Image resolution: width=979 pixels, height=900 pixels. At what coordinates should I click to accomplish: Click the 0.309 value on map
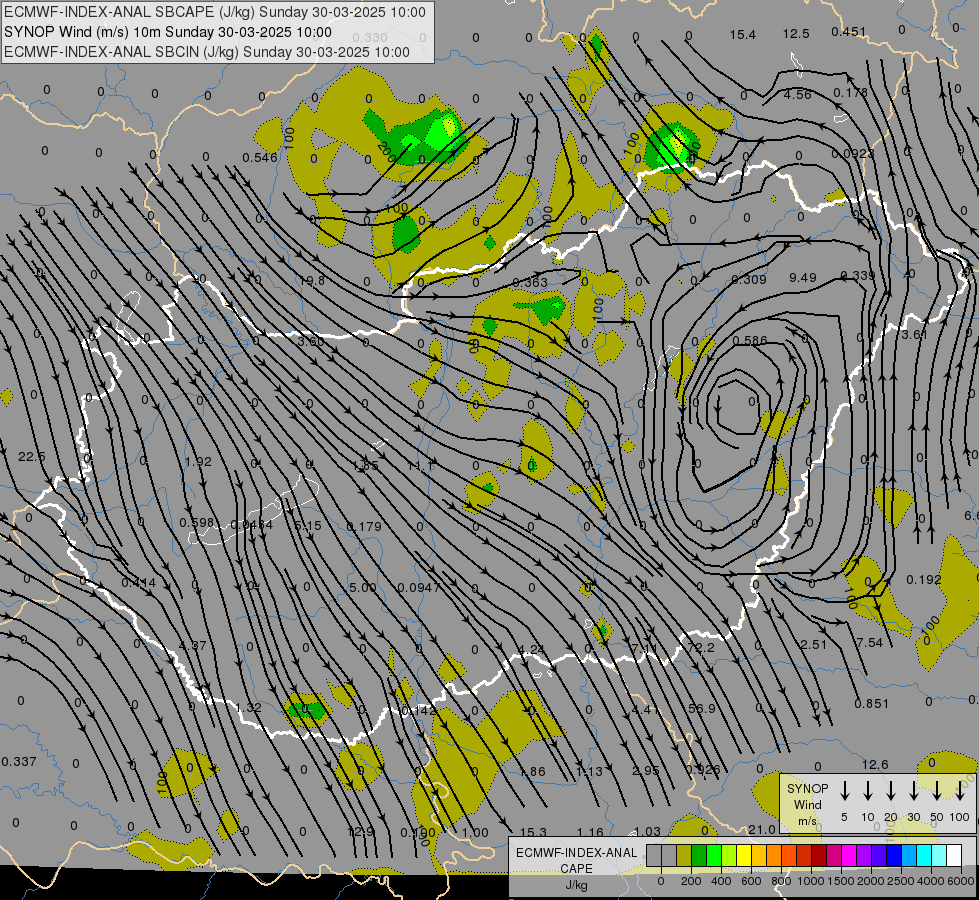[749, 279]
